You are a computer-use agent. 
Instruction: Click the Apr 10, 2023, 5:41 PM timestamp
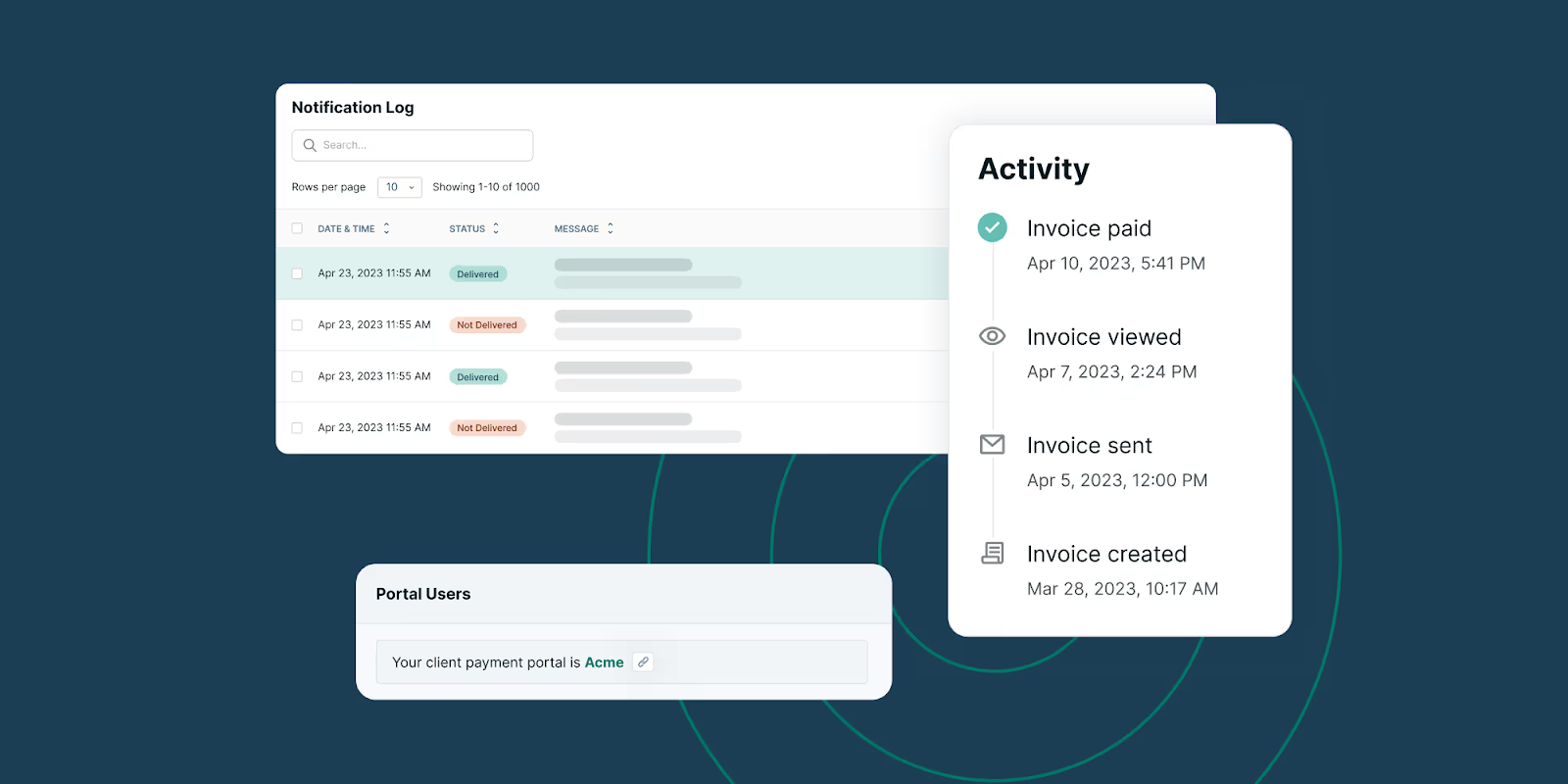click(x=1116, y=264)
